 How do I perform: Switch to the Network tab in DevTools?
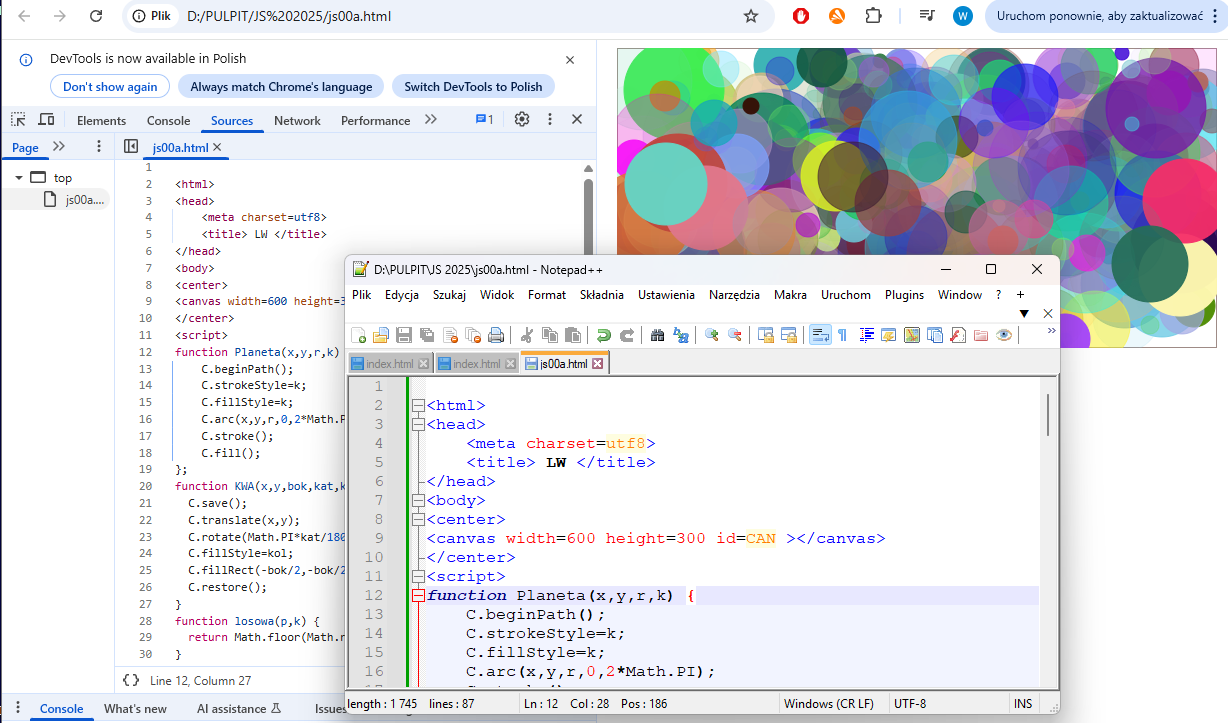pyautogui.click(x=297, y=120)
